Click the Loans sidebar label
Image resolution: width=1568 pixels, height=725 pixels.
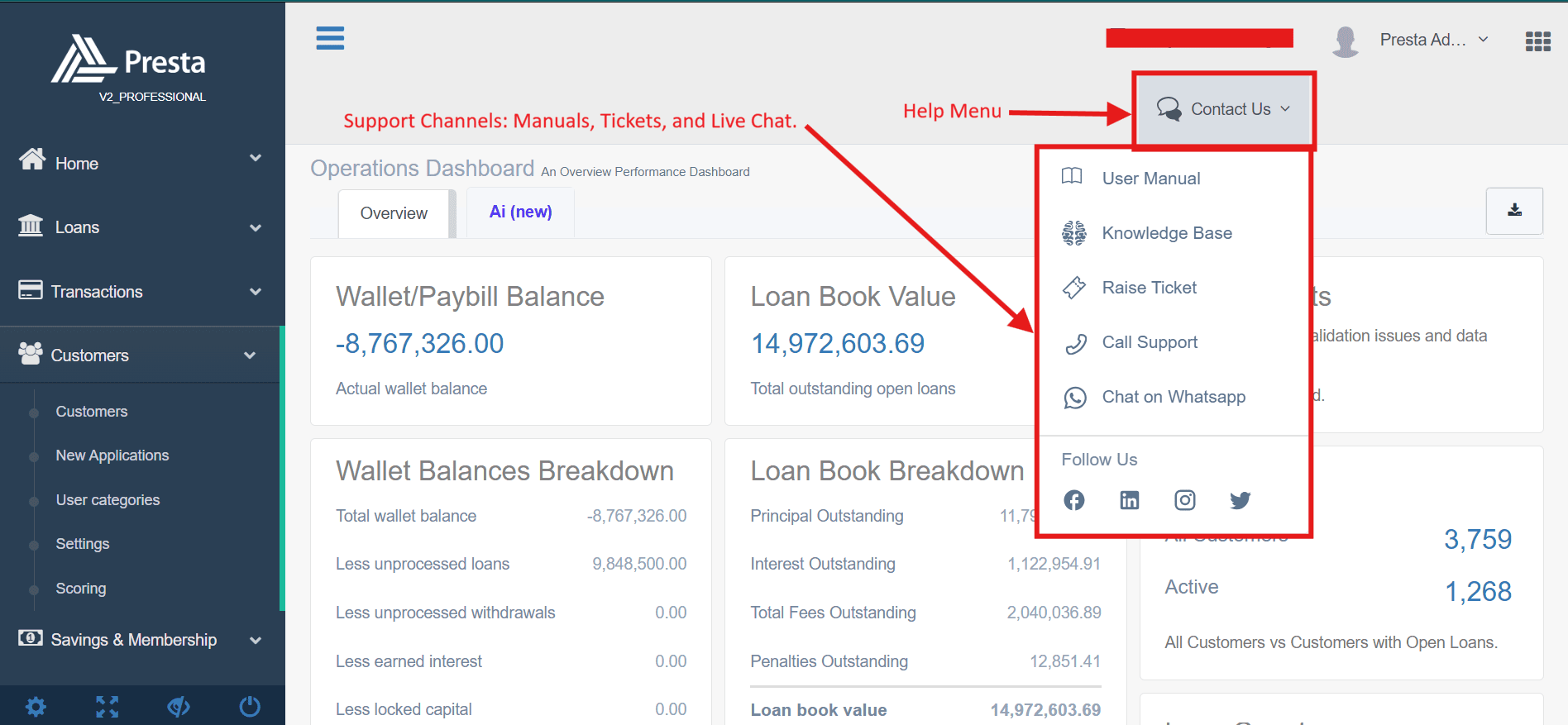(77, 227)
